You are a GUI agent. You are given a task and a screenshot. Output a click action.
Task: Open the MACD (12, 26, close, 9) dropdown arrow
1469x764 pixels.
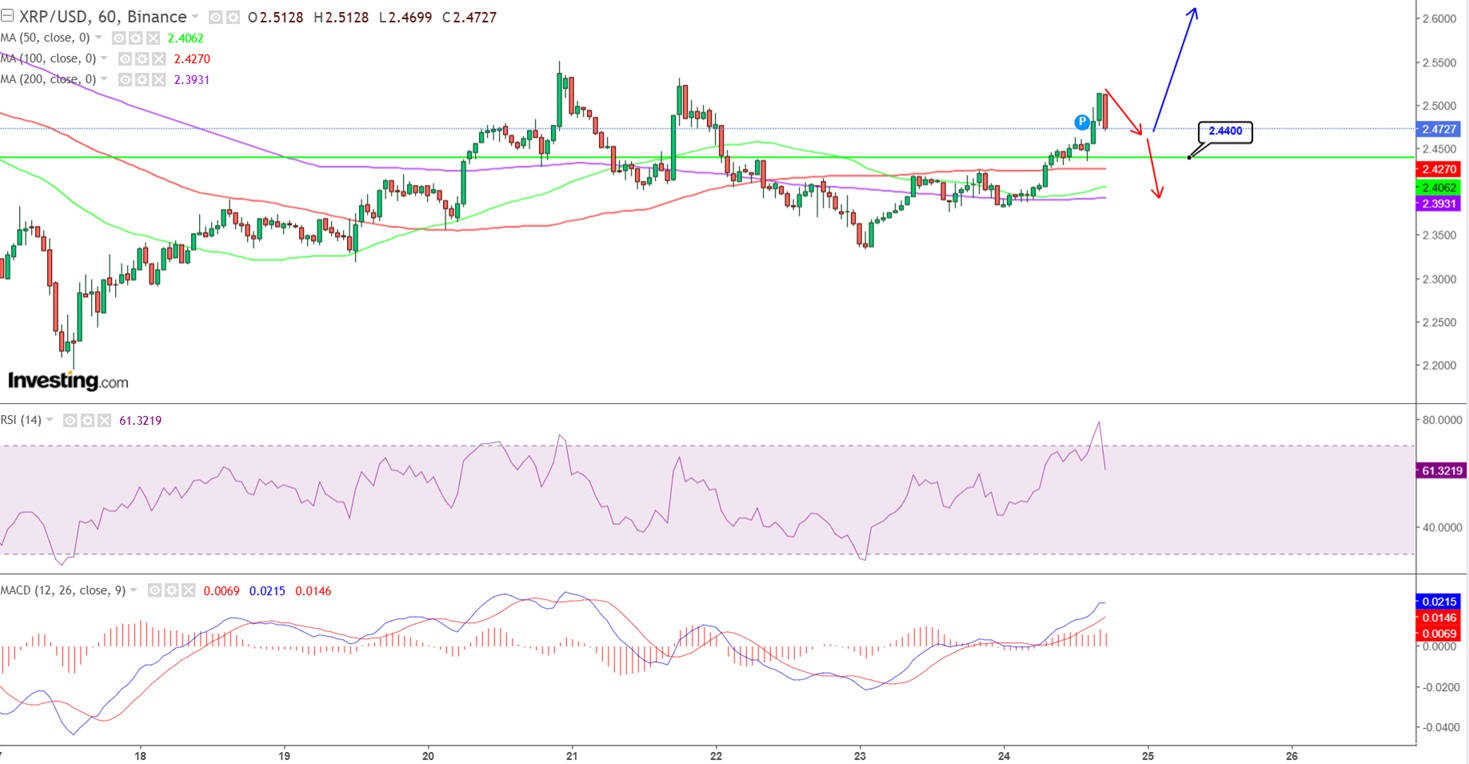tap(136, 591)
